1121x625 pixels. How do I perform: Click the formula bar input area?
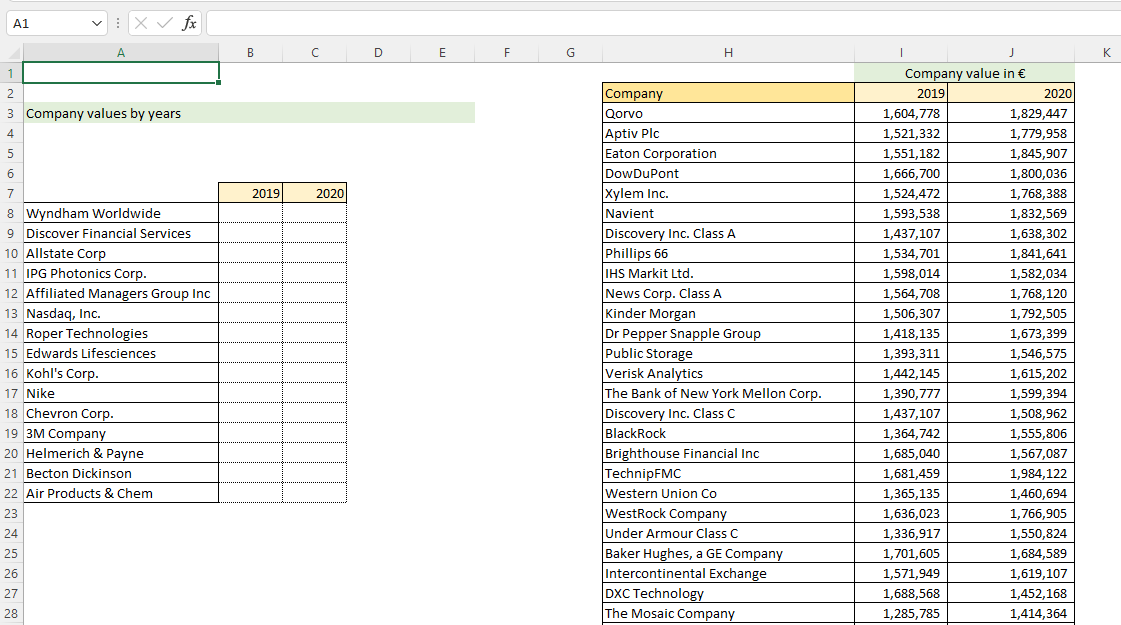(x=663, y=24)
